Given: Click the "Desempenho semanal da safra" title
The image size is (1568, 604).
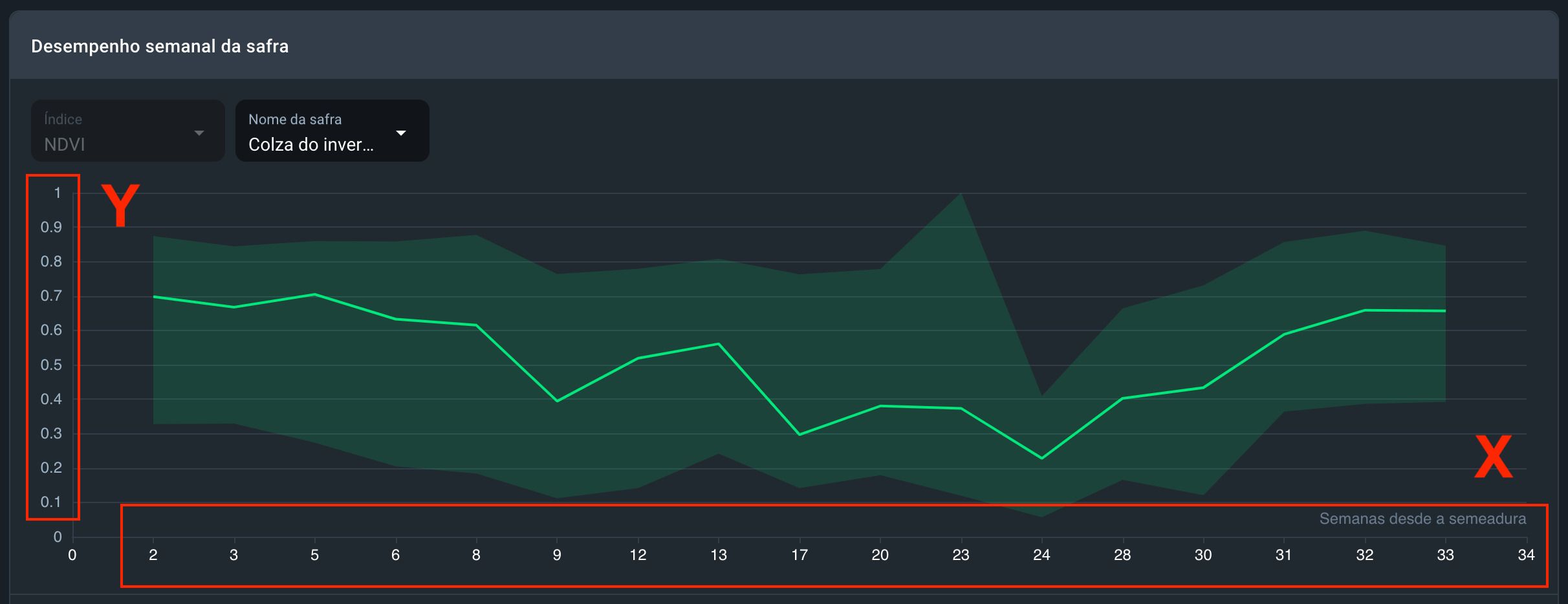Looking at the screenshot, I should click(160, 47).
